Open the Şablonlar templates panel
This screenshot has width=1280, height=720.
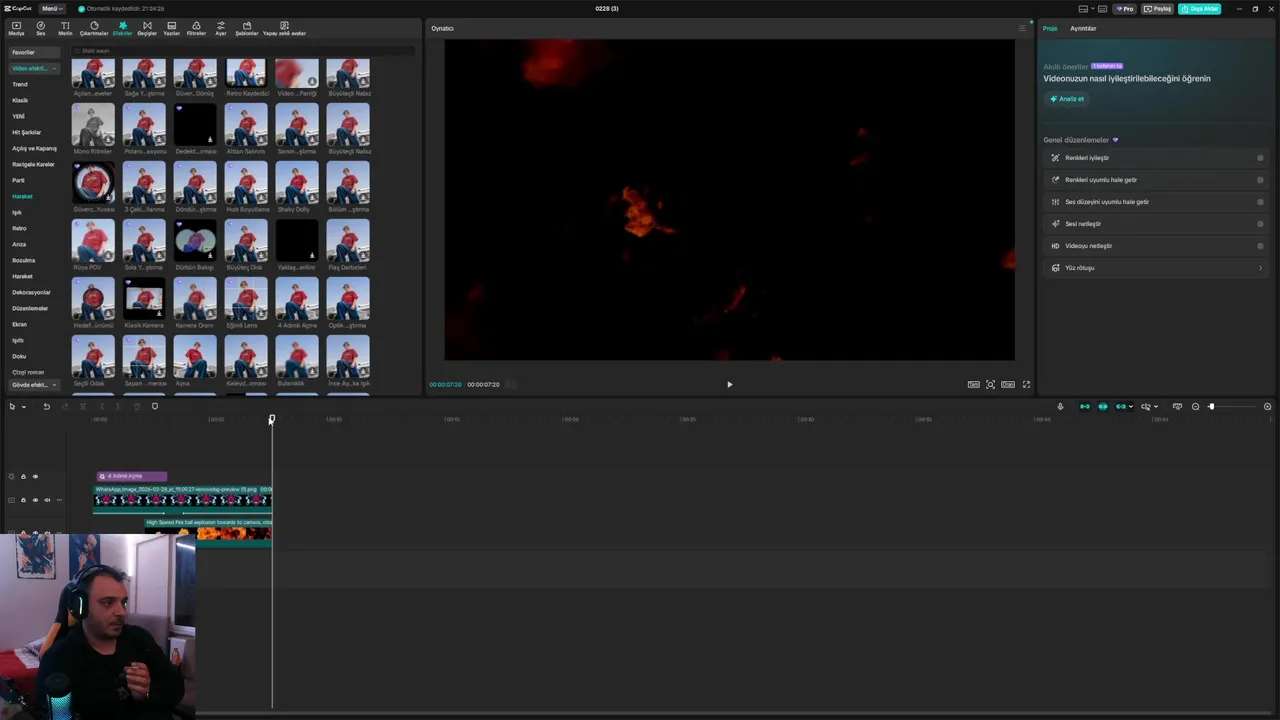point(247,28)
